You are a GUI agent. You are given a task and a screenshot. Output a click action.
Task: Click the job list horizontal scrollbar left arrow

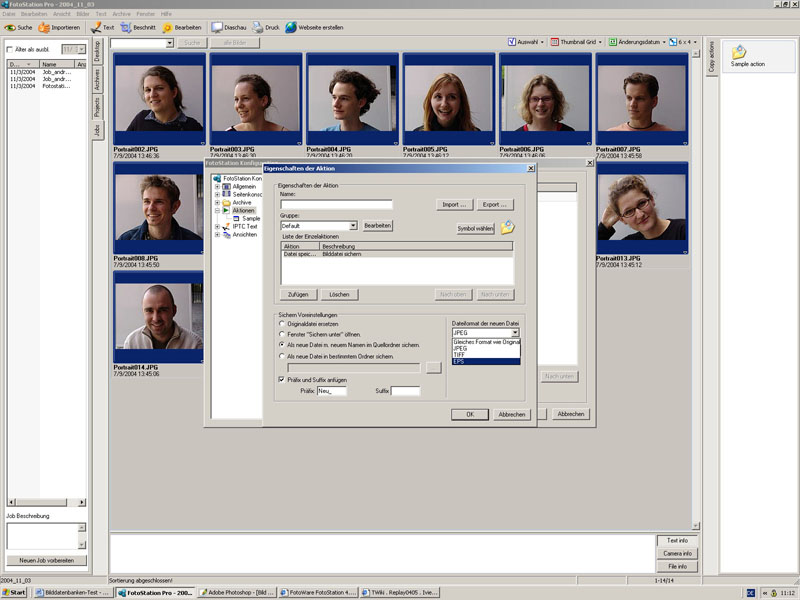(11, 503)
